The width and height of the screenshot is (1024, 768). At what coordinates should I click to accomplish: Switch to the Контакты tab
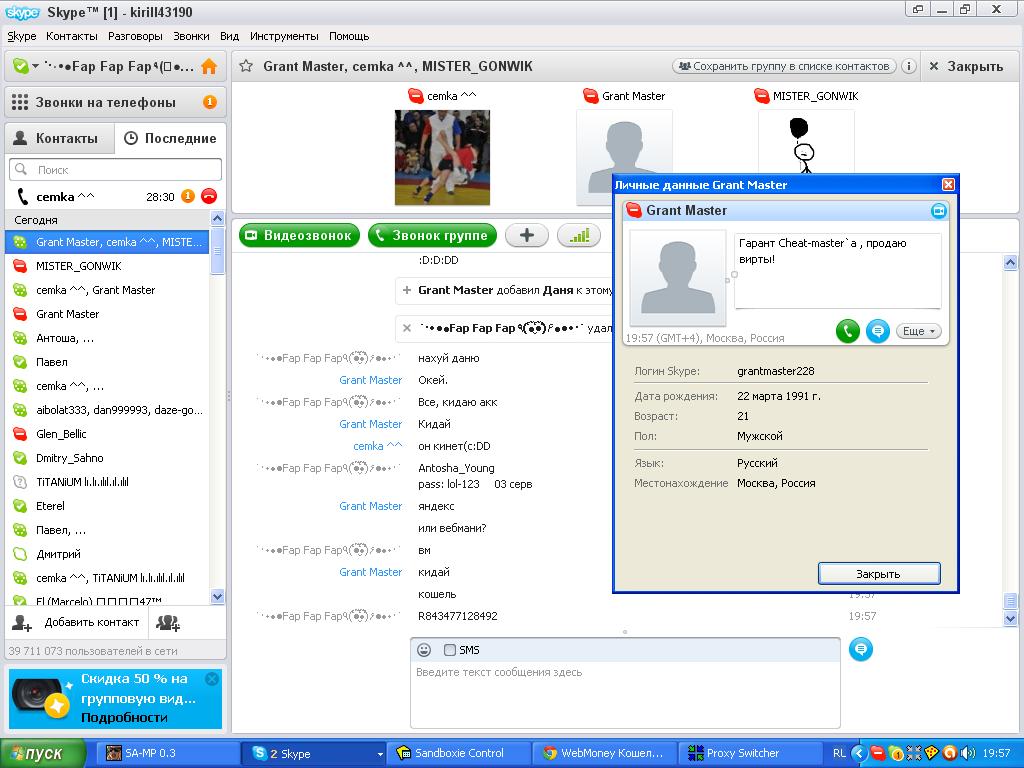60,138
